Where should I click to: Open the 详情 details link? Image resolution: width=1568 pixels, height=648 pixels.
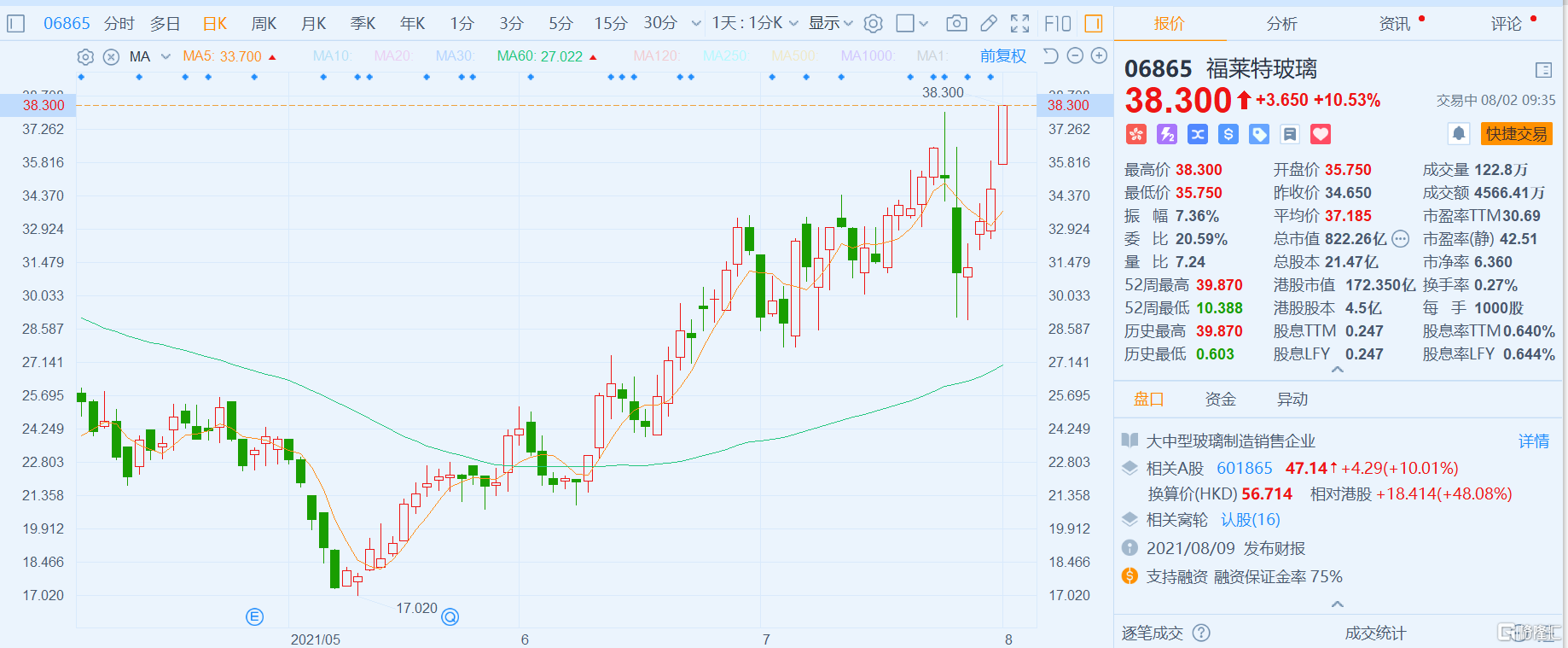pyautogui.click(x=1534, y=441)
